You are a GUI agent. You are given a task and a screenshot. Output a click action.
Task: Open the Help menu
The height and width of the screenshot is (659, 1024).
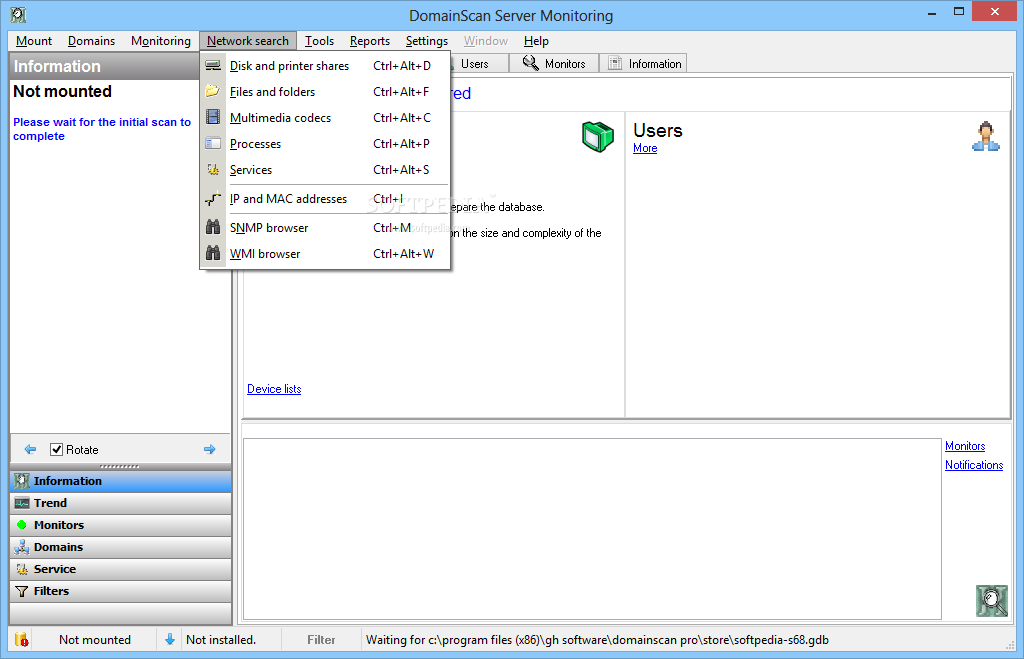coord(536,40)
